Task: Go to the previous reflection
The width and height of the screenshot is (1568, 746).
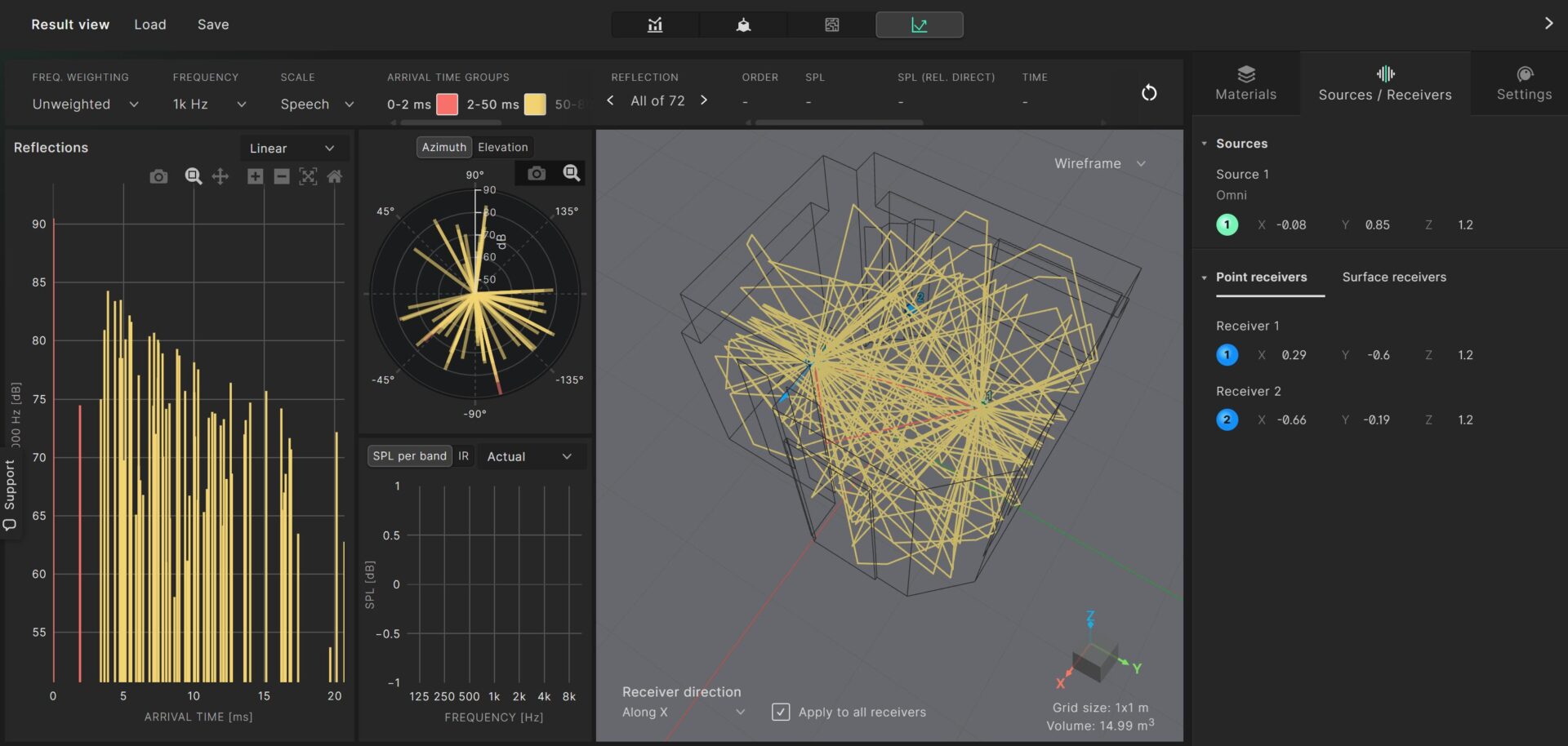Action: [610, 100]
